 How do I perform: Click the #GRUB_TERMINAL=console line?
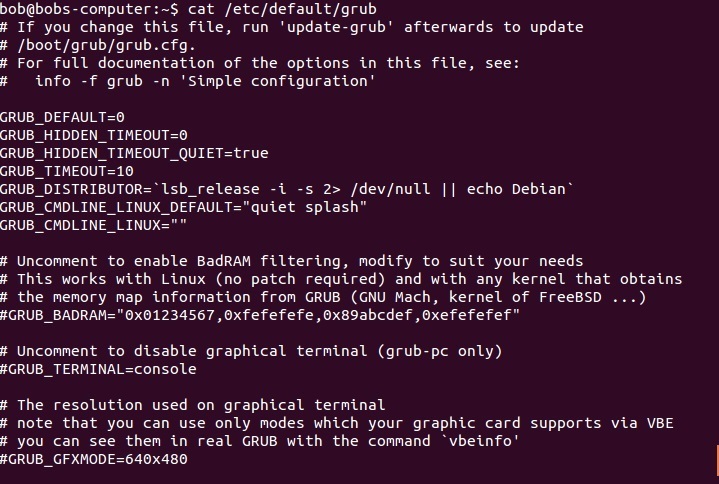tap(98, 369)
